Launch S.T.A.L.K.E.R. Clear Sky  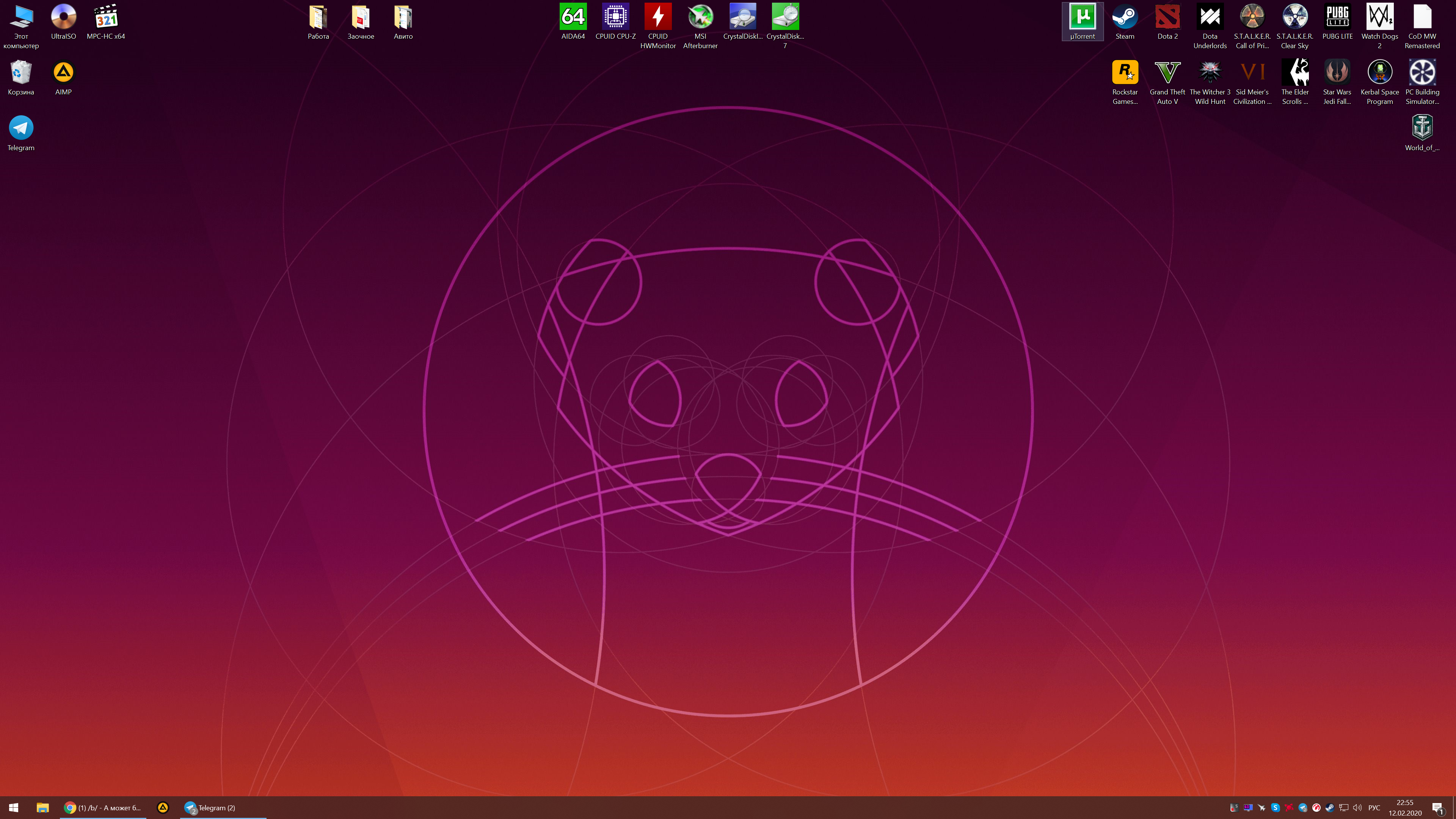(x=1294, y=26)
